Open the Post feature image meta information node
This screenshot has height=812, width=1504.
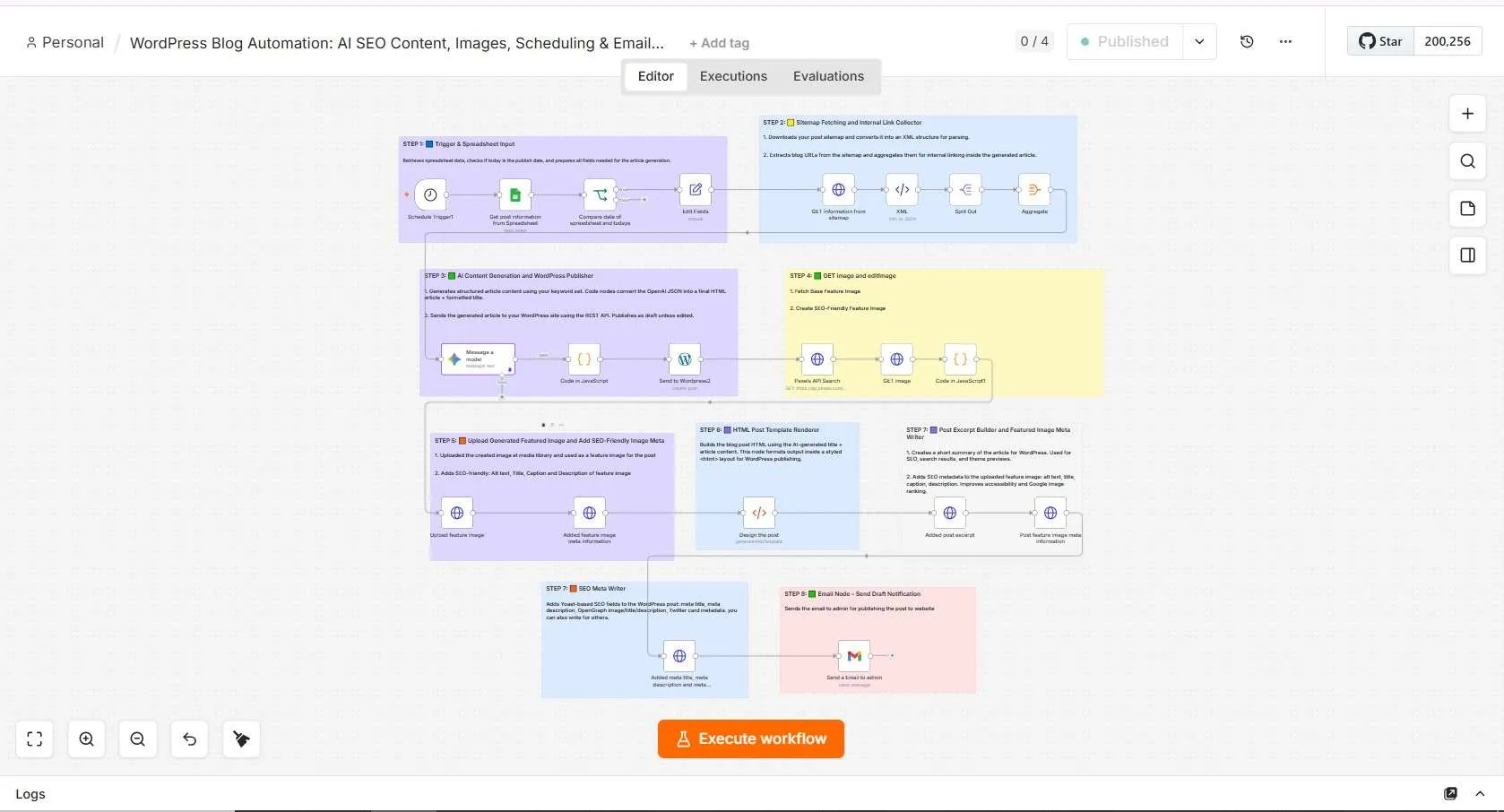1050,514
